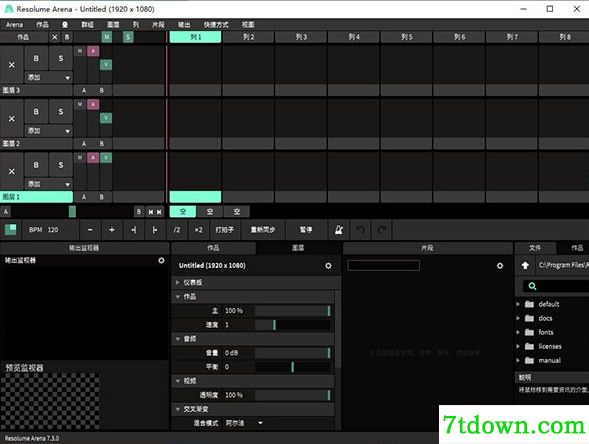Open the 视图 view menu
This screenshot has height=444, width=589.
(248, 25)
